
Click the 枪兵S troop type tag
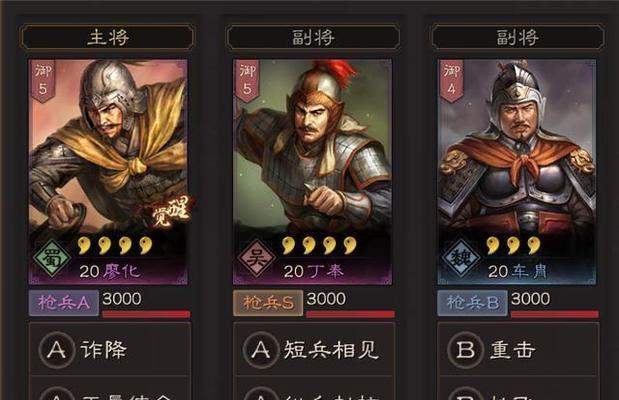click(x=268, y=303)
